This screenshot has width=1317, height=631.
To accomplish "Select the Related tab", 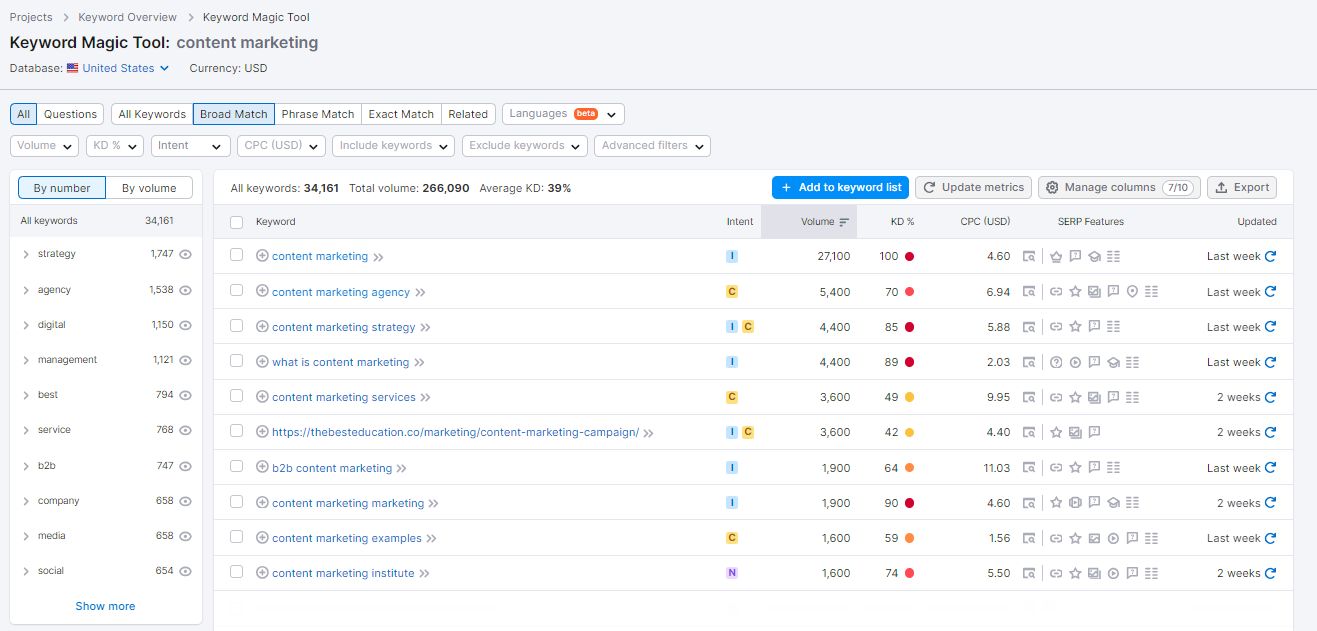I will (x=468, y=114).
